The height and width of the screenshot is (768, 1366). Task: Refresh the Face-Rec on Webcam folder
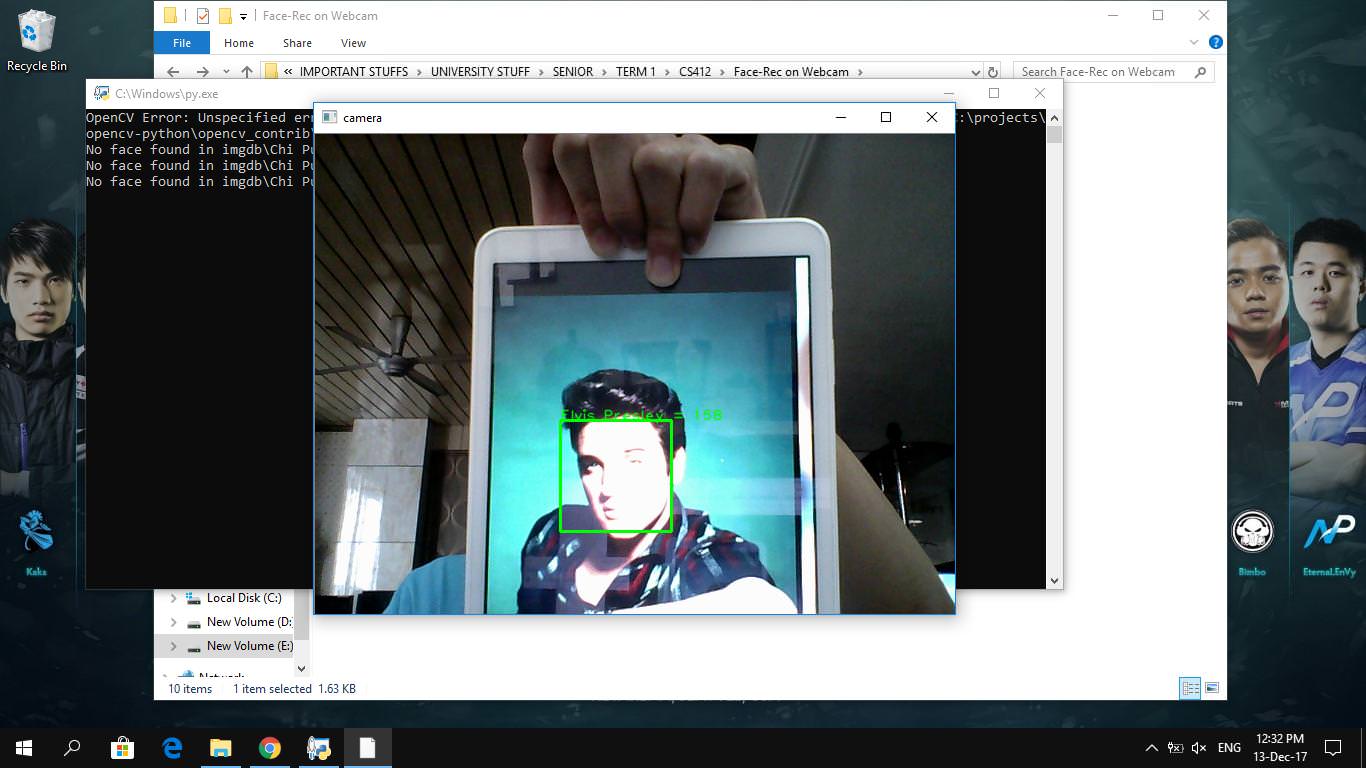point(993,72)
